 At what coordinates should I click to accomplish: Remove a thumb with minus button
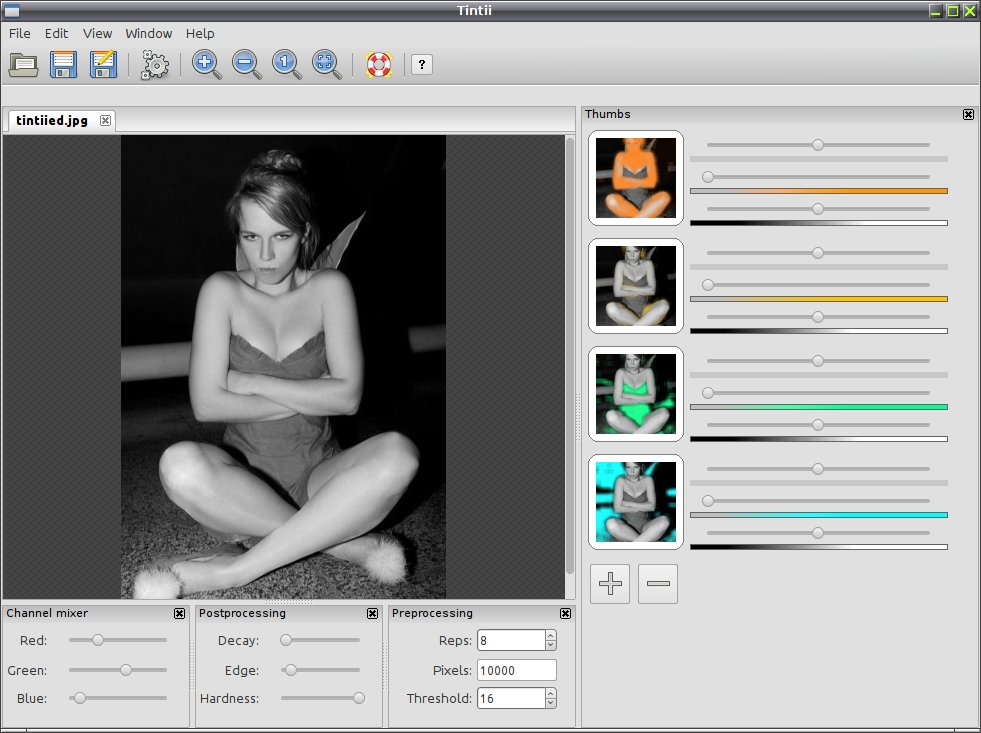click(x=658, y=584)
